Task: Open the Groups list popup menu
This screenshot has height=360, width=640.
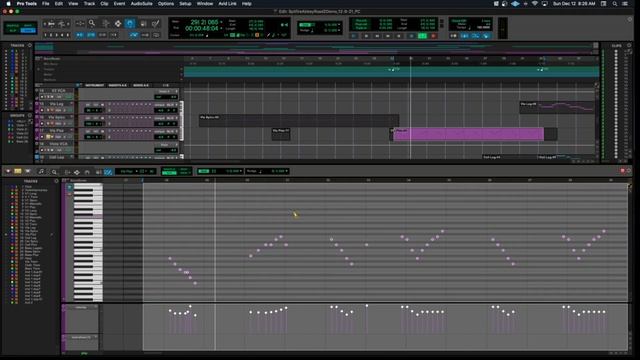Action: (30, 116)
